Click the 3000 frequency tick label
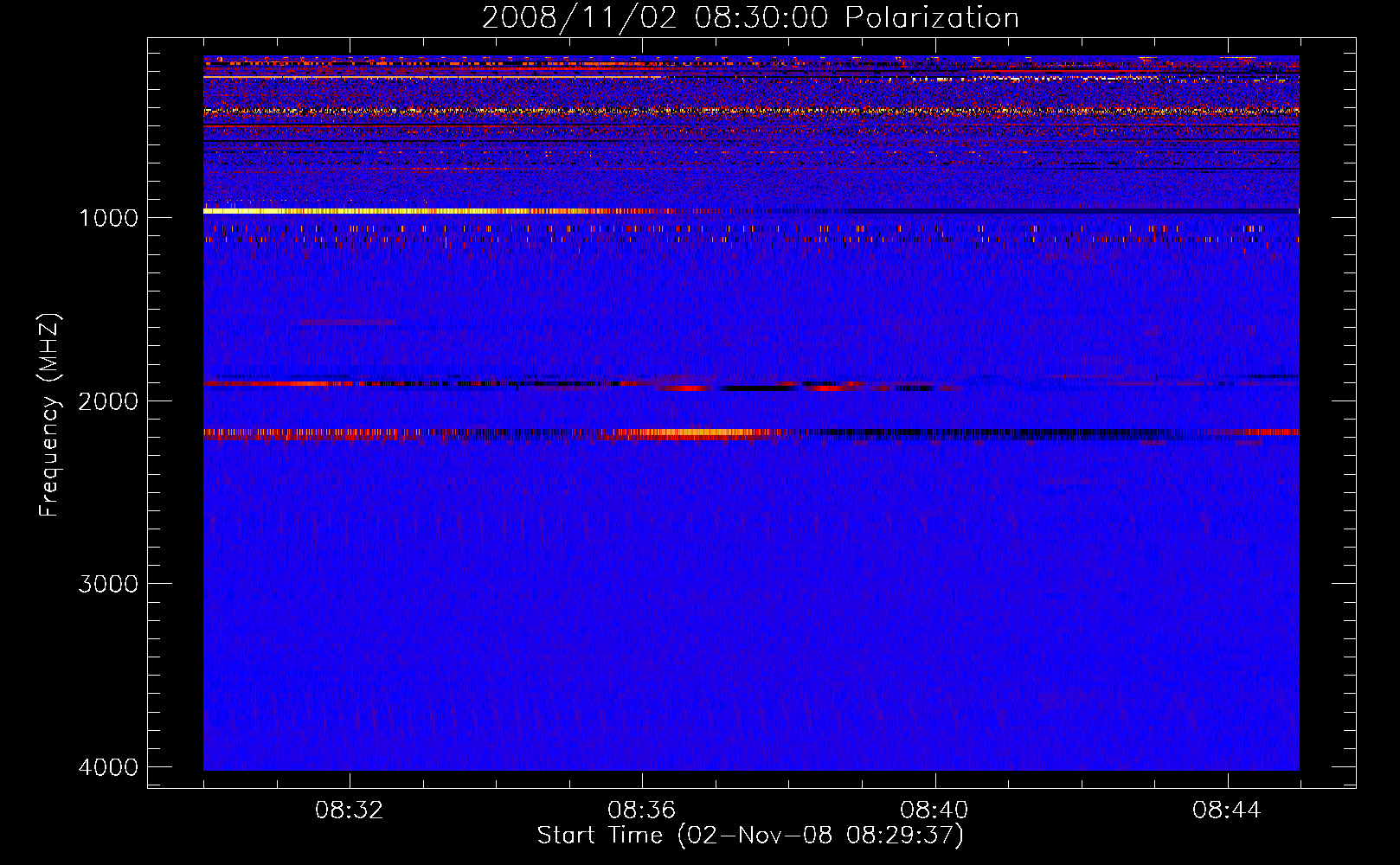The image size is (1400, 865). [108, 584]
